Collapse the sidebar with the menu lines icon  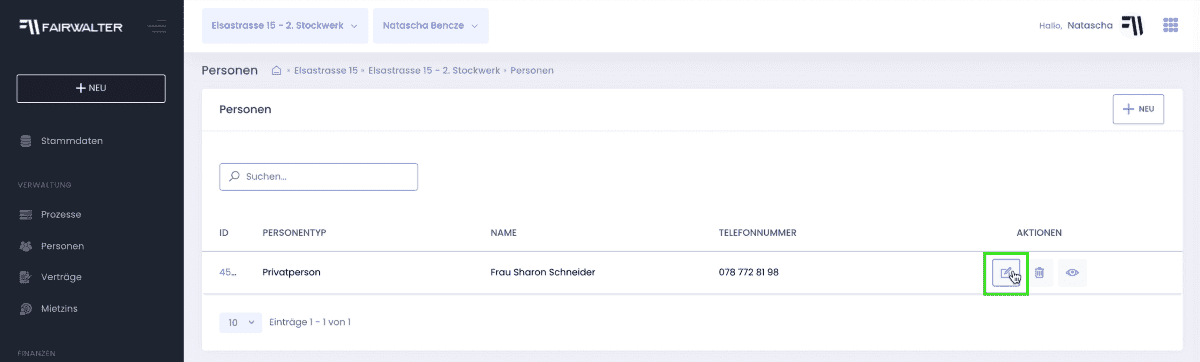(x=157, y=26)
